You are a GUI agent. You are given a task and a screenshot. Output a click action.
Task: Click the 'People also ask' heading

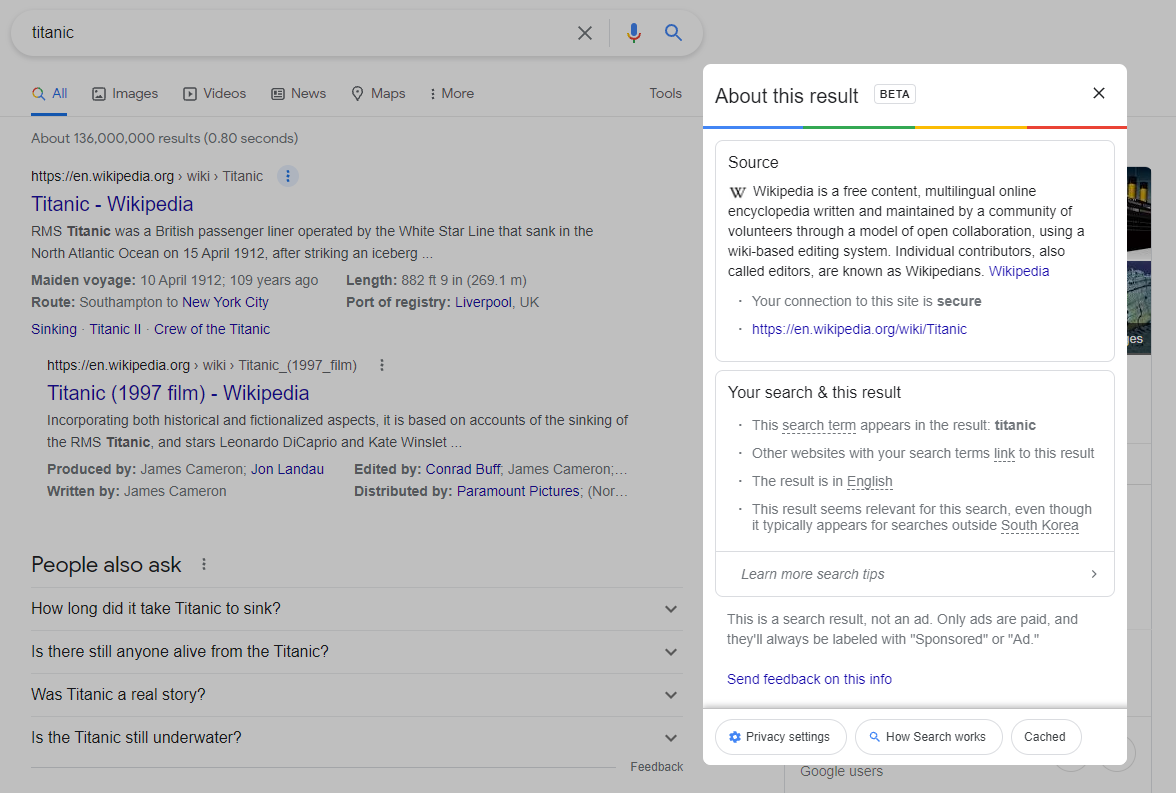pyautogui.click(x=106, y=565)
